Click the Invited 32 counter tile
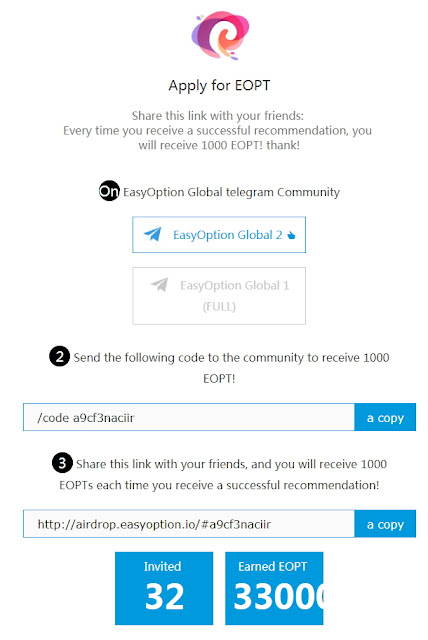Screen dimensions: 428x640 [x=164, y=588]
